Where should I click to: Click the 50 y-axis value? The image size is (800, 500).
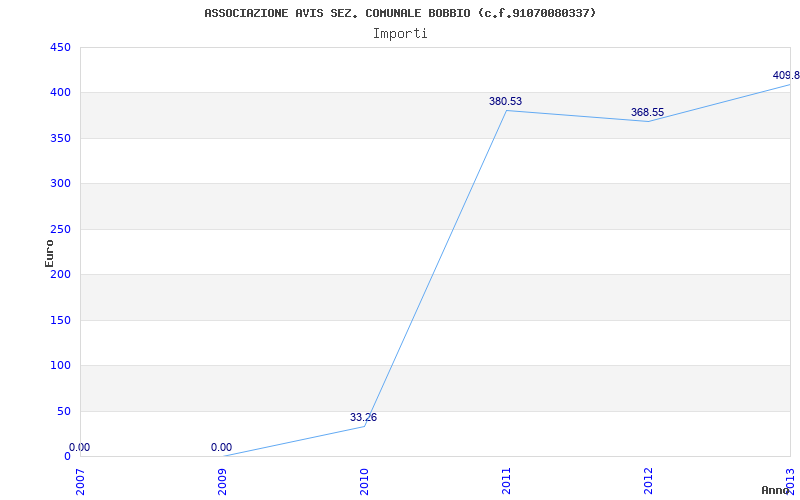click(x=64, y=411)
